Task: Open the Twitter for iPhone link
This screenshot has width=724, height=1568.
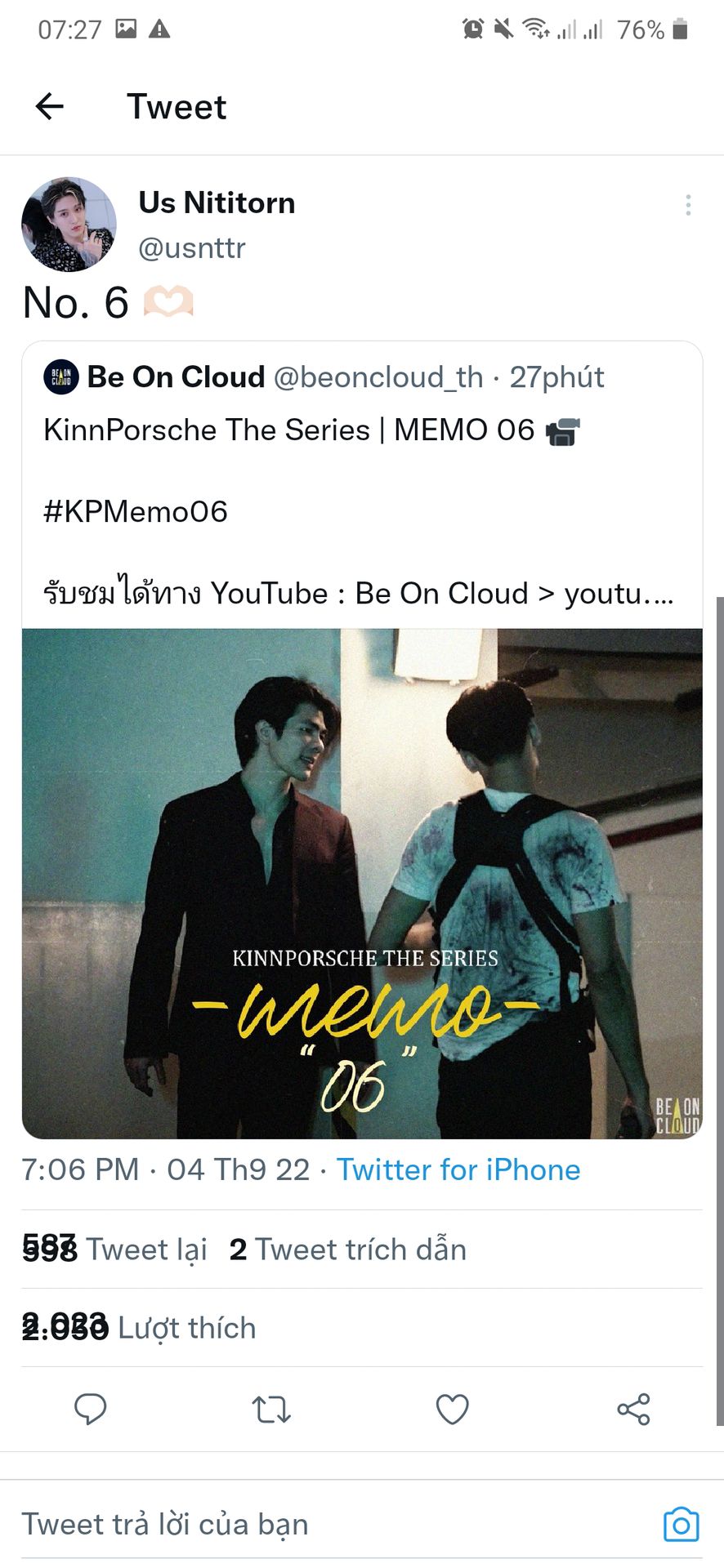Action: 458,1169
